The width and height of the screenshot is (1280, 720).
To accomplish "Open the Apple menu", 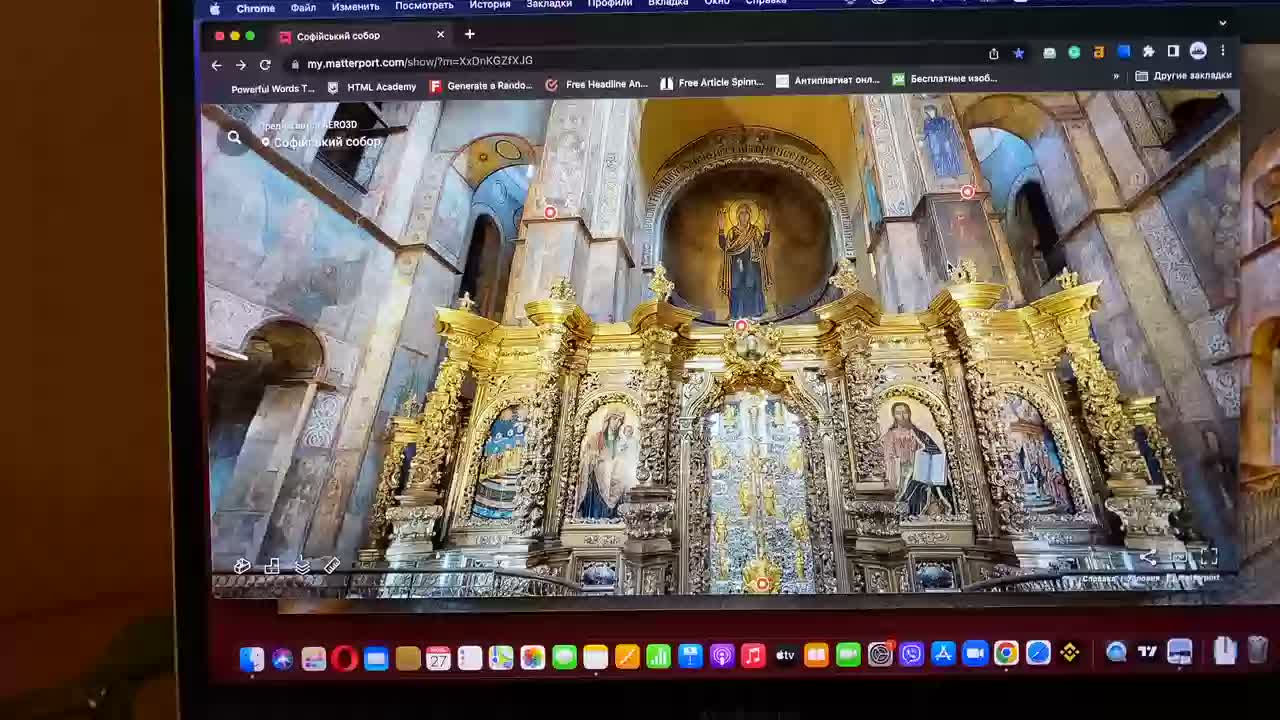I will 214,9.
